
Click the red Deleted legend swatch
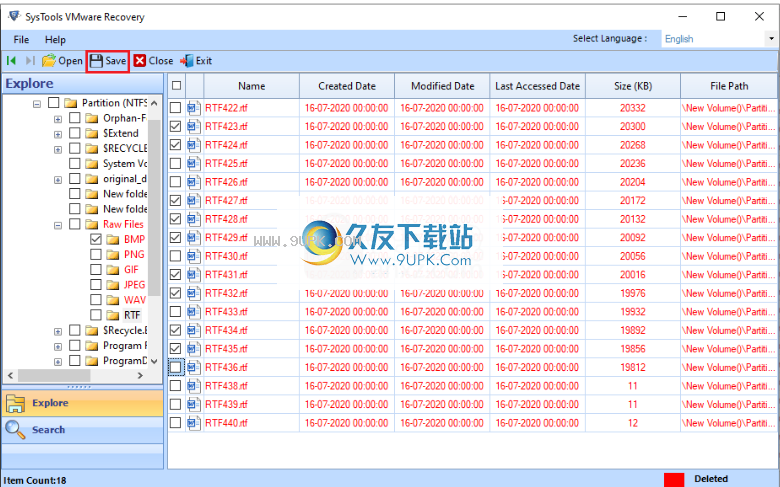(674, 480)
